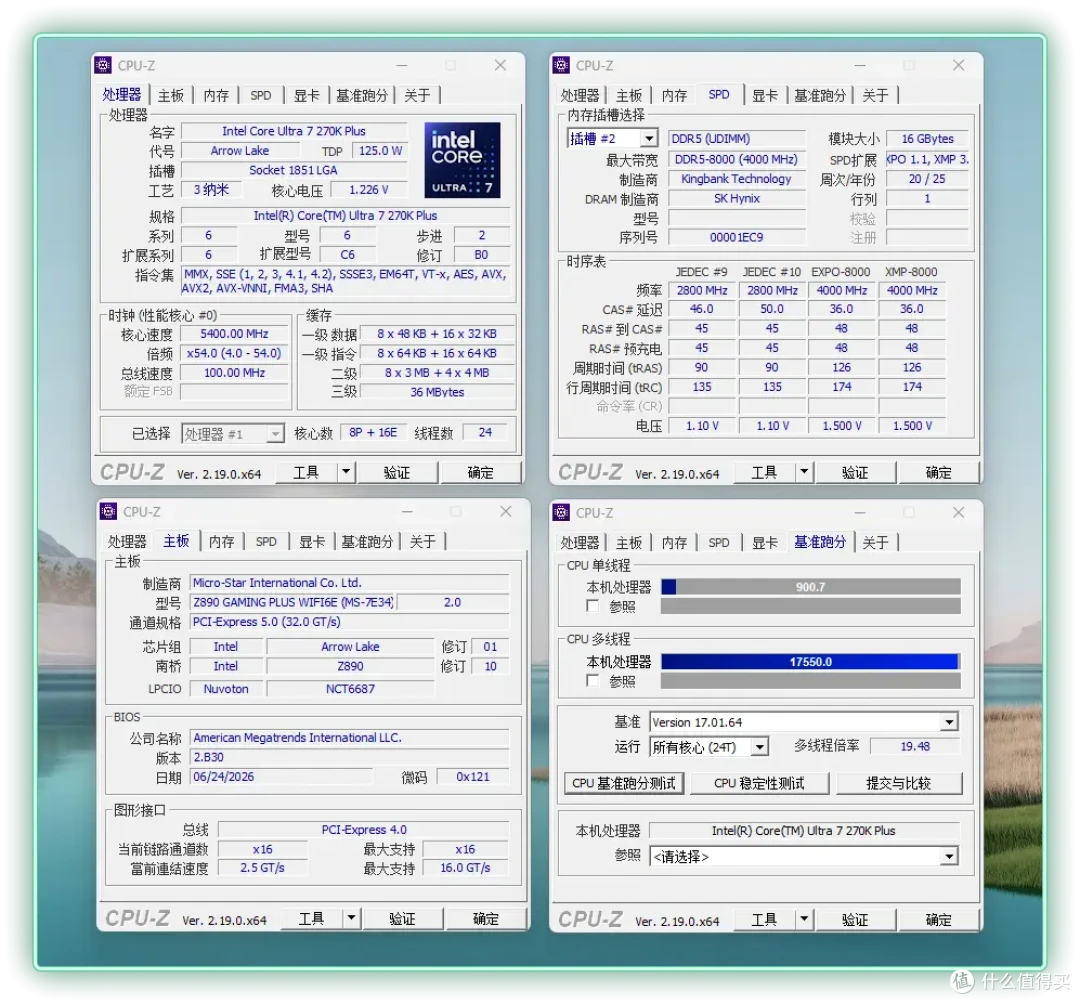Click the Intel Core Ultra 7 270K Plus name field
This screenshot has height=1004, width=1080.
tap(294, 131)
